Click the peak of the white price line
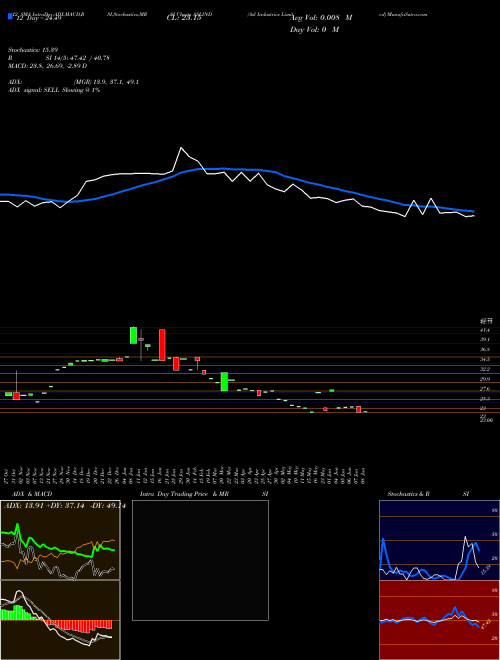 (181, 148)
